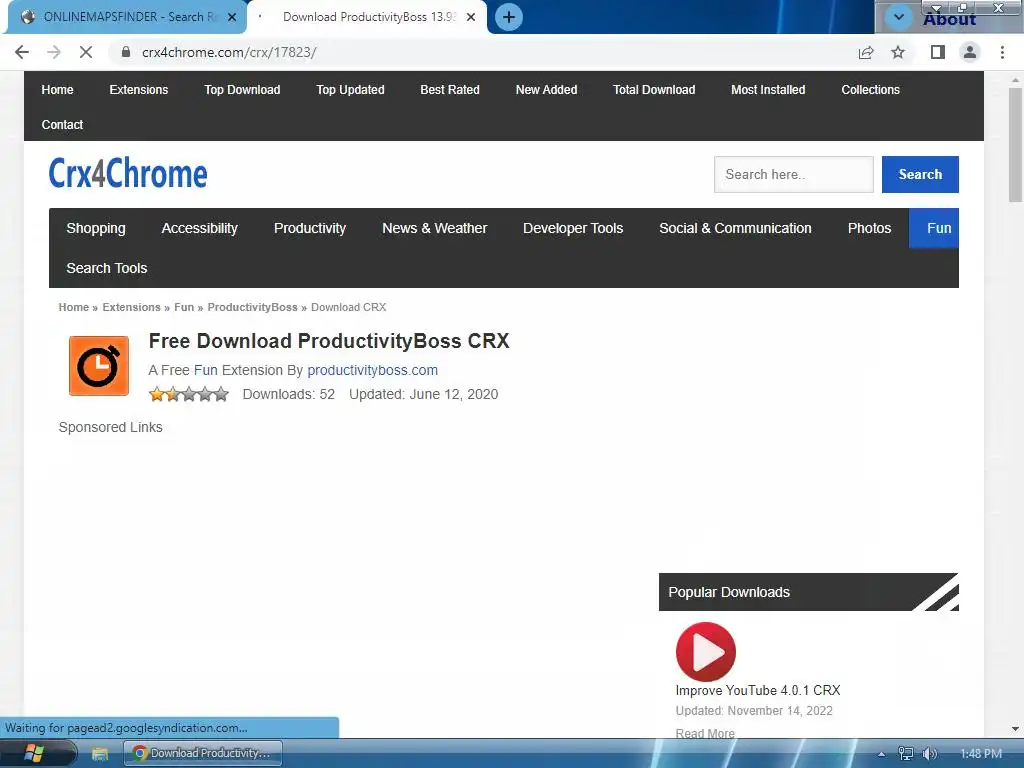Click the address bar URL
The image size is (1024, 768).
[229, 52]
